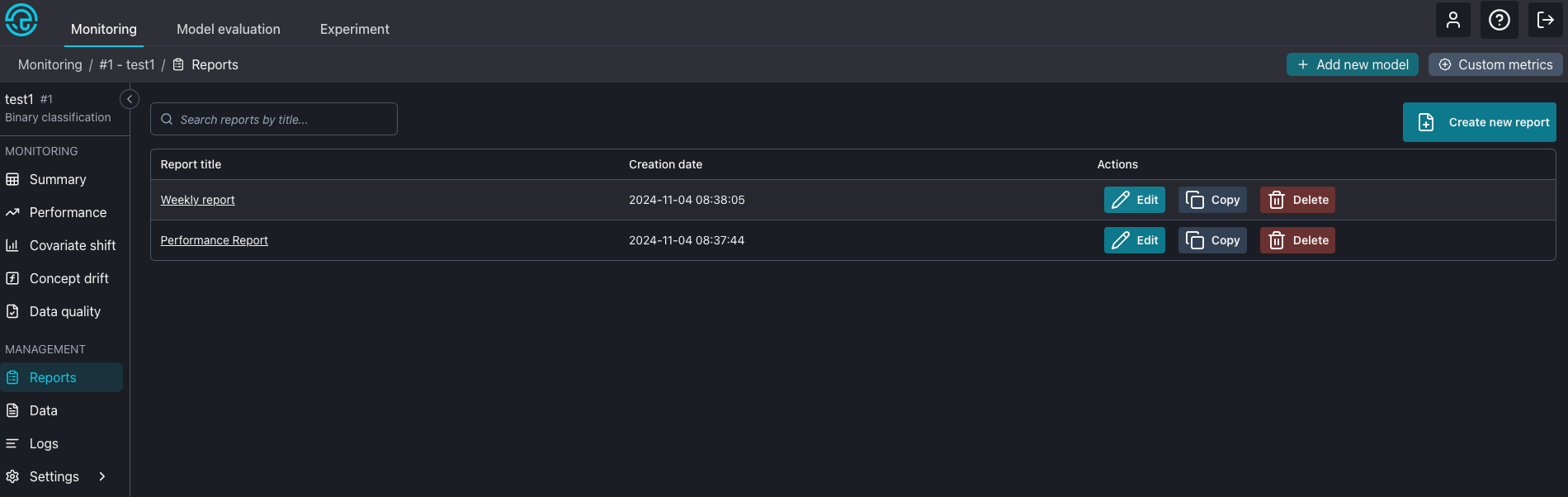The height and width of the screenshot is (497, 1568).
Task: Expand the Settings submenu
Action: [102, 476]
